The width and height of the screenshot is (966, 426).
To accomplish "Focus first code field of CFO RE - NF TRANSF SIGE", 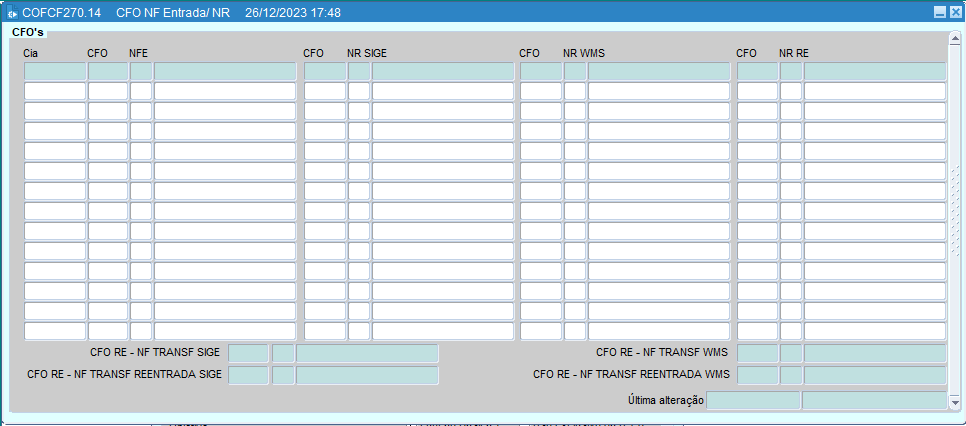I will point(248,353).
